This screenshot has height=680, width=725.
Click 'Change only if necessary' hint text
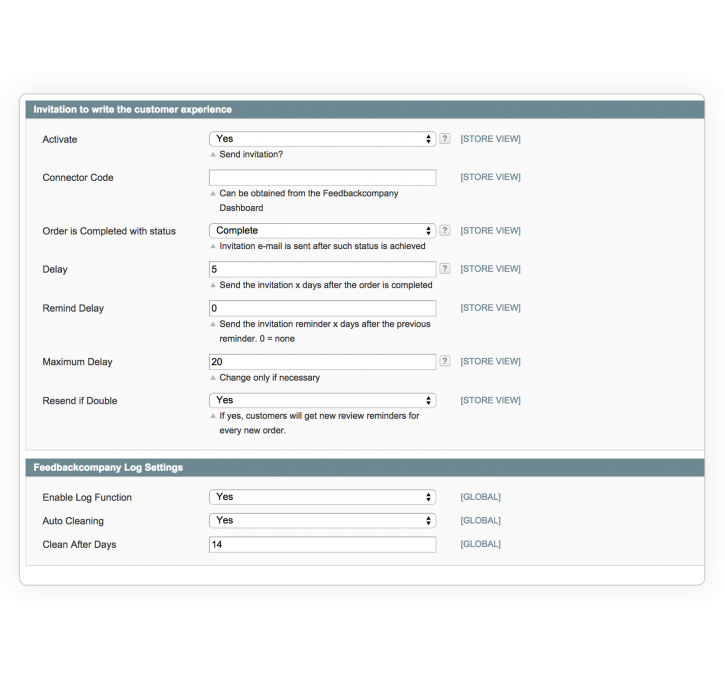270,378
